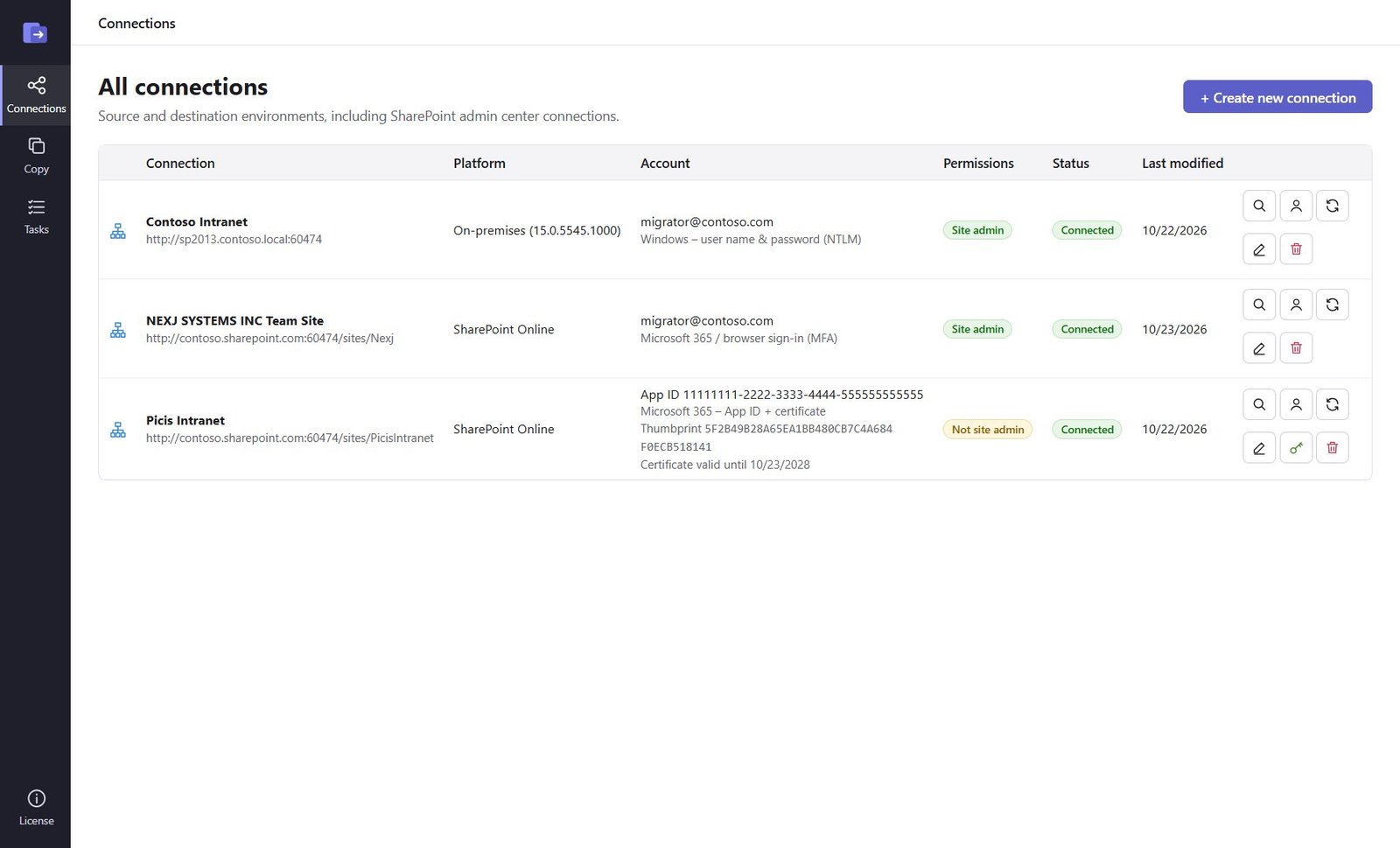Click the On-premises (15.0.5545.1000) platform cell
The image size is (1400, 848).
coord(537,230)
